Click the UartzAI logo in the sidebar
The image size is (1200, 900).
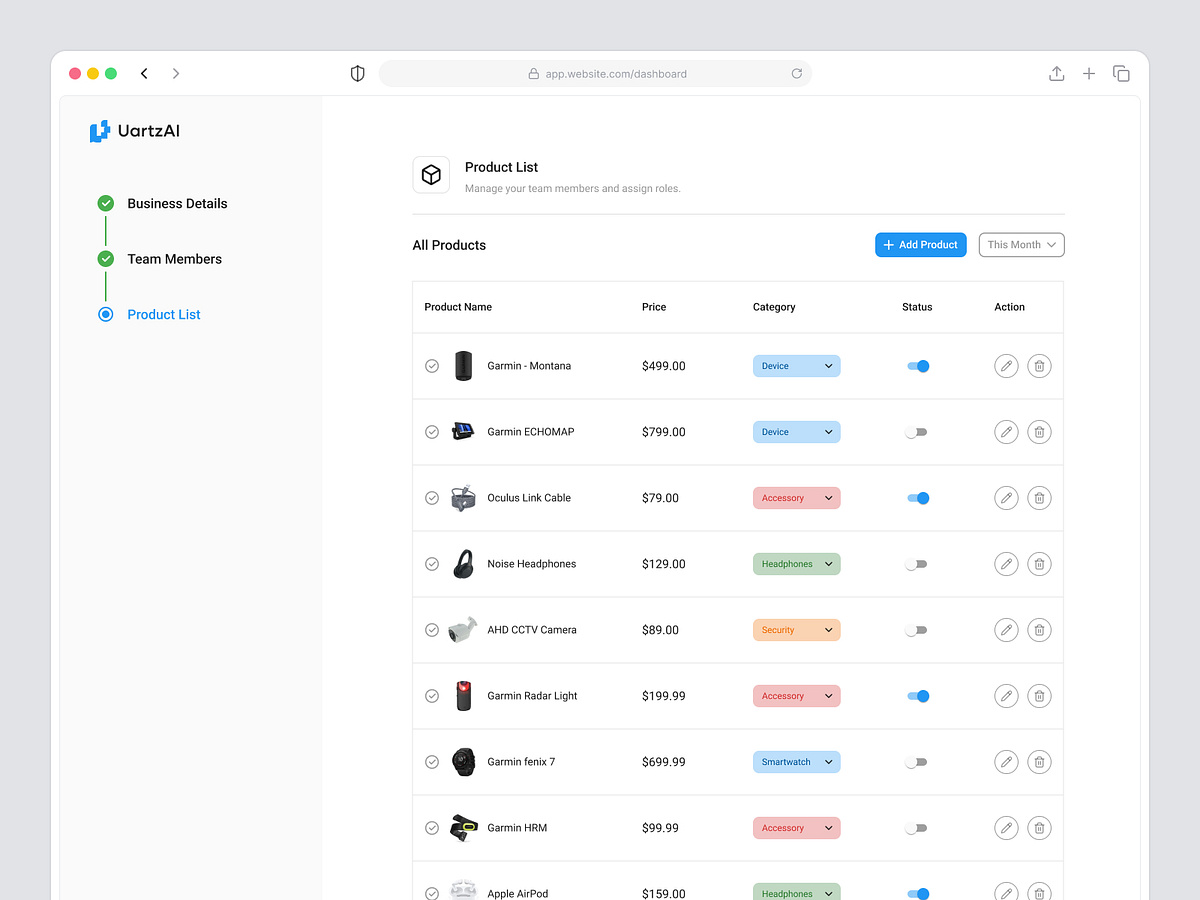click(x=134, y=130)
